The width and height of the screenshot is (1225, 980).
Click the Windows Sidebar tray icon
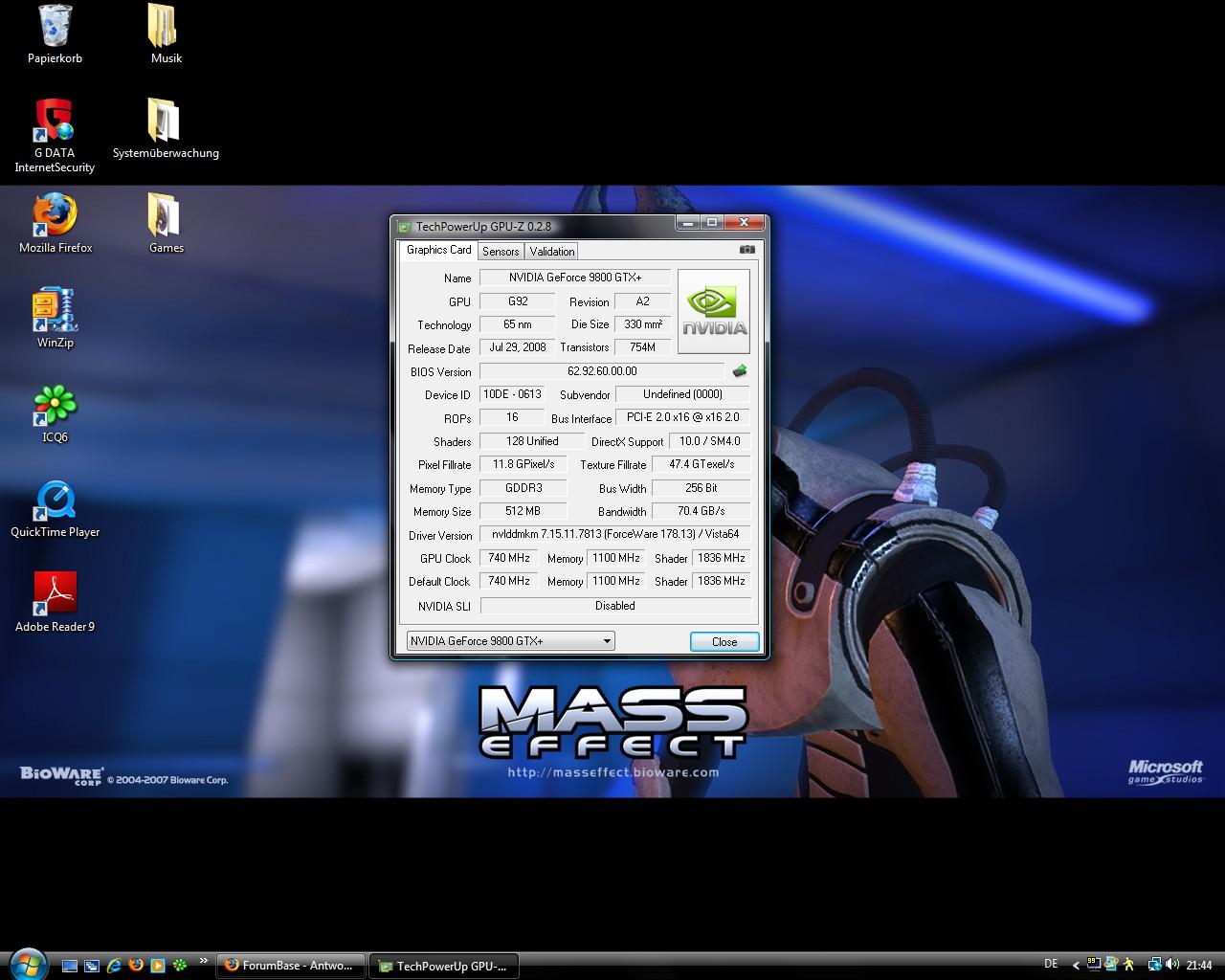pyautogui.click(x=1111, y=965)
